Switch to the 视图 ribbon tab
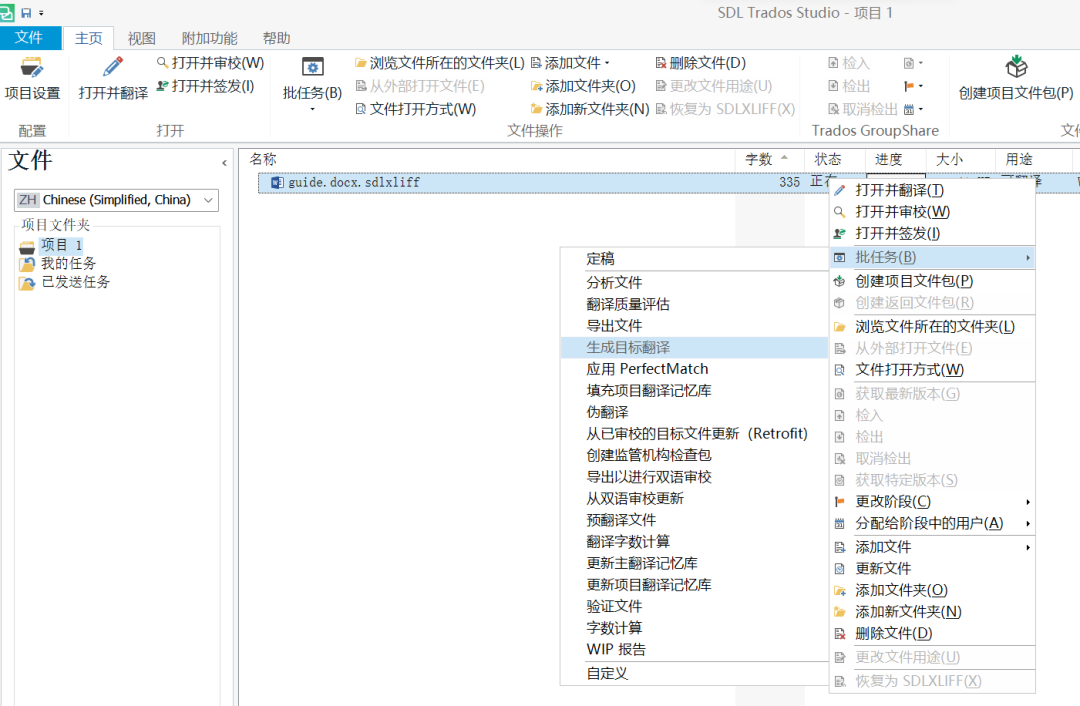Screen dimensions: 1080x706 click(x=141, y=37)
